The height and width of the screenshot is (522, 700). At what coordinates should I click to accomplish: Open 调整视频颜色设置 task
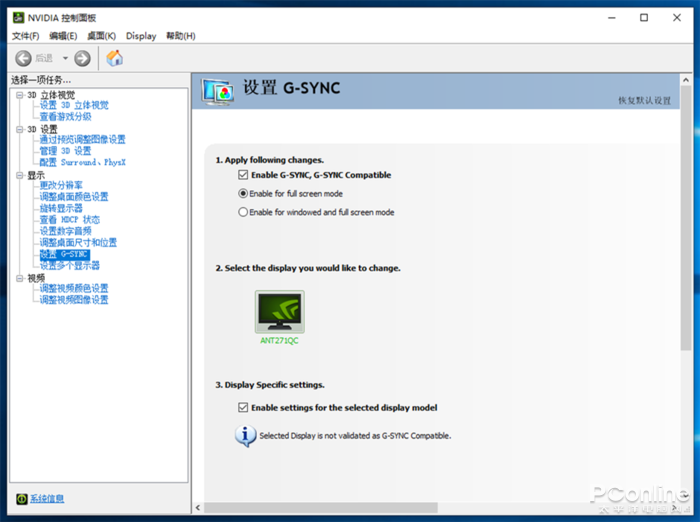click(x=74, y=288)
